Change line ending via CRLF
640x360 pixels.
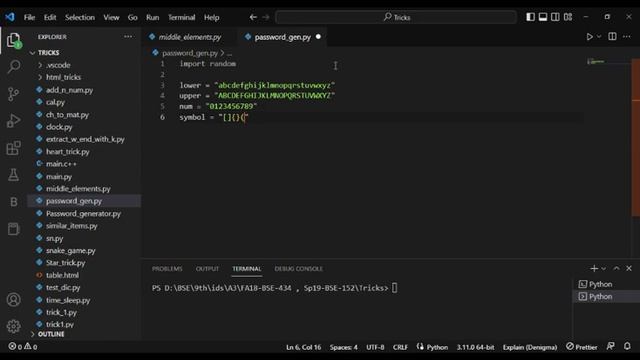400,347
